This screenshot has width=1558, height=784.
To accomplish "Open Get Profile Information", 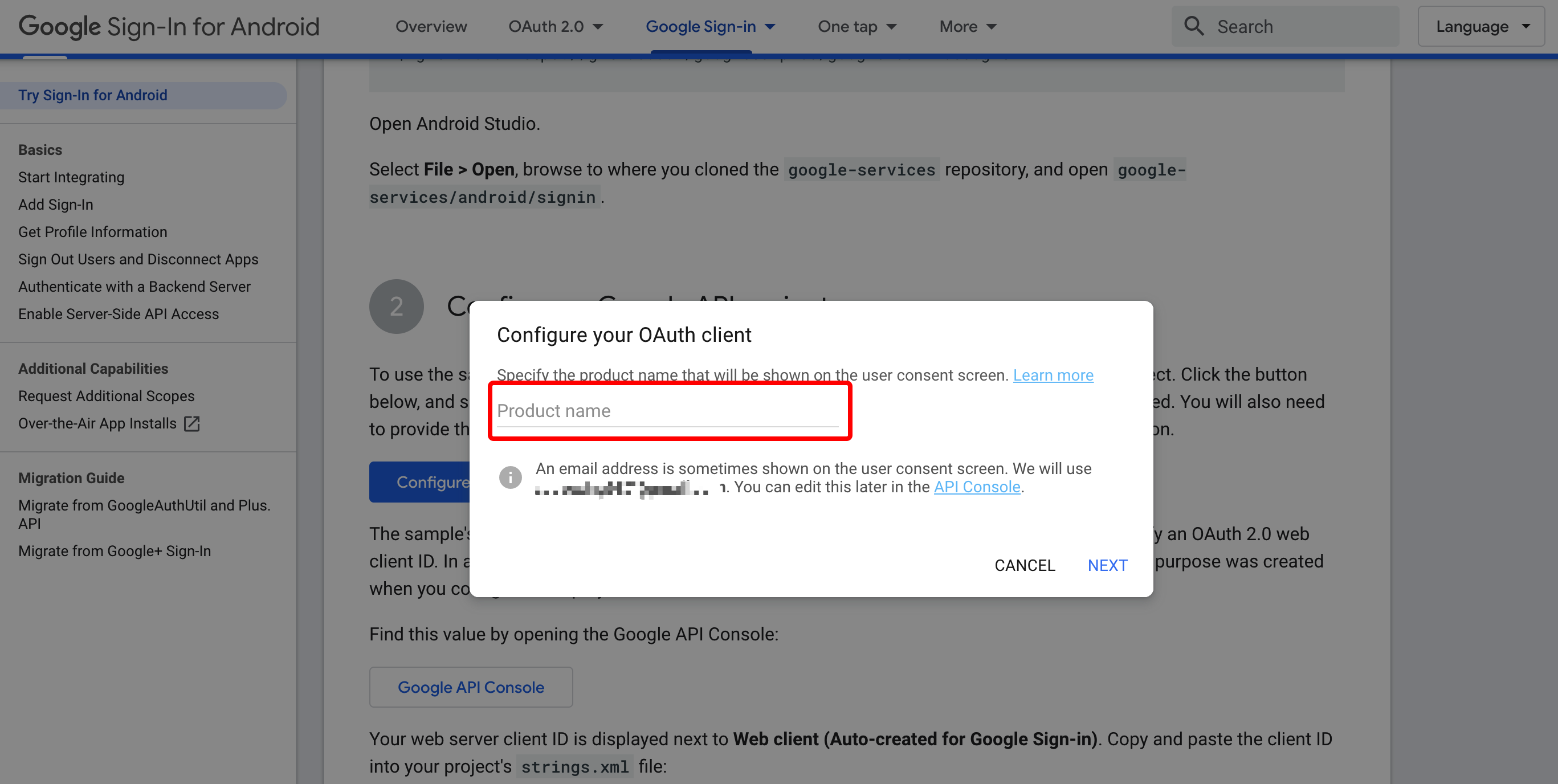I will pyautogui.click(x=92, y=232).
